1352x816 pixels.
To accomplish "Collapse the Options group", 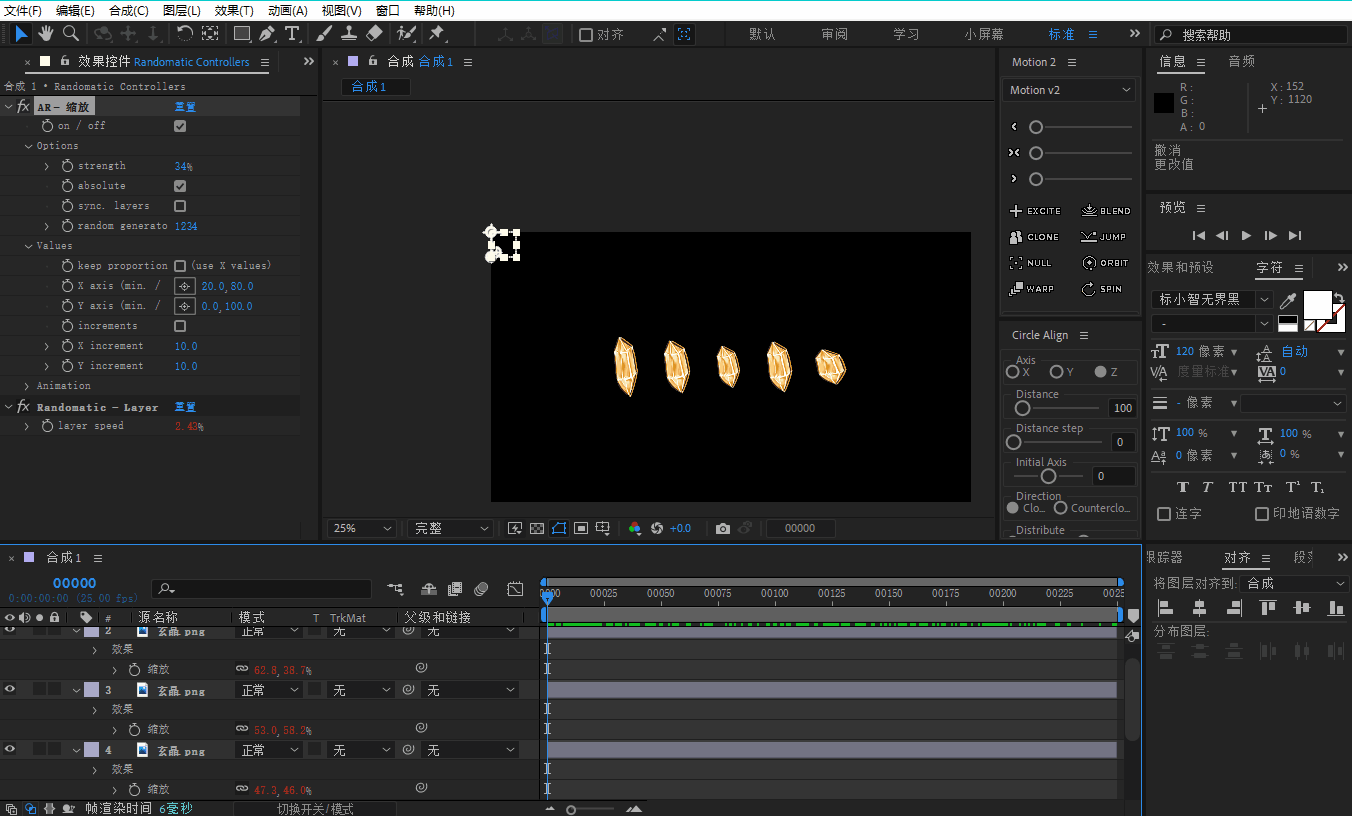I will (29, 146).
